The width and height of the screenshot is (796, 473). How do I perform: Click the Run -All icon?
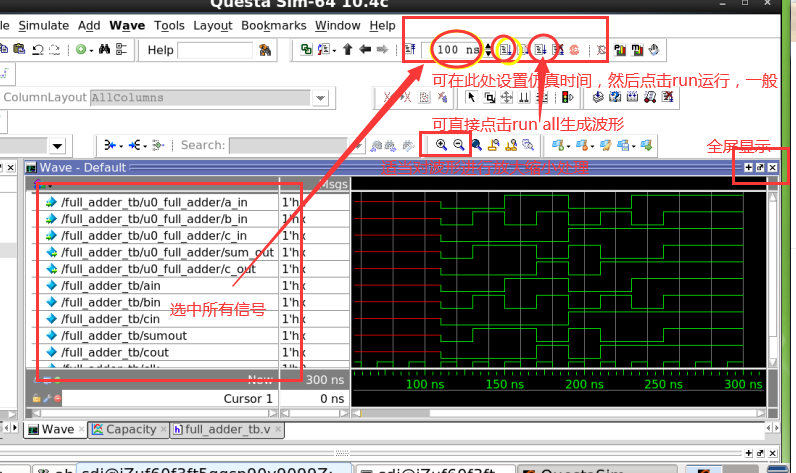coord(540,50)
